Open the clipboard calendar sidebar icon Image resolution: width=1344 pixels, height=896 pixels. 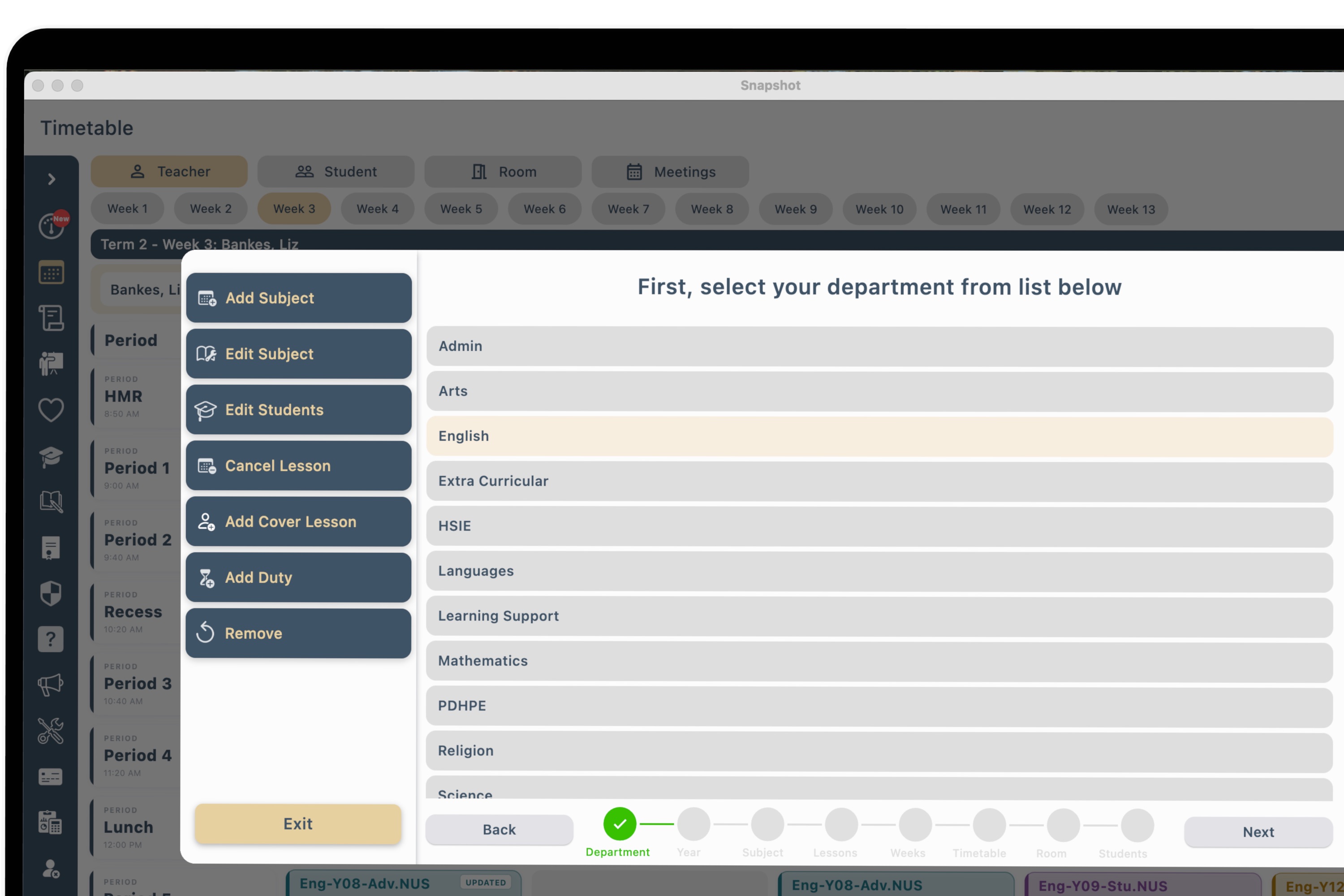(x=50, y=823)
